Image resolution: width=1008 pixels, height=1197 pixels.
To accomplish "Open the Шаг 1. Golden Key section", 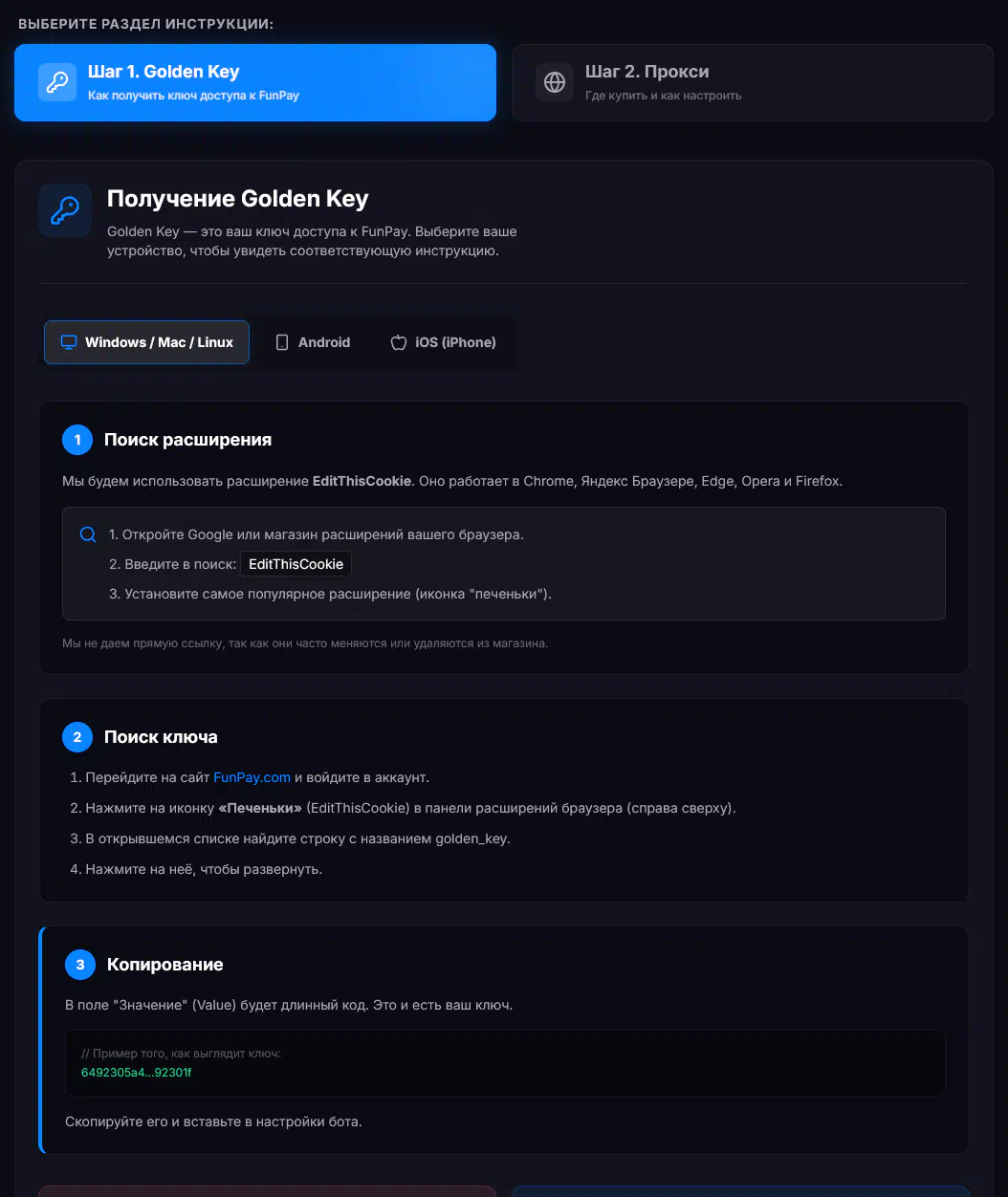I will click(x=255, y=82).
